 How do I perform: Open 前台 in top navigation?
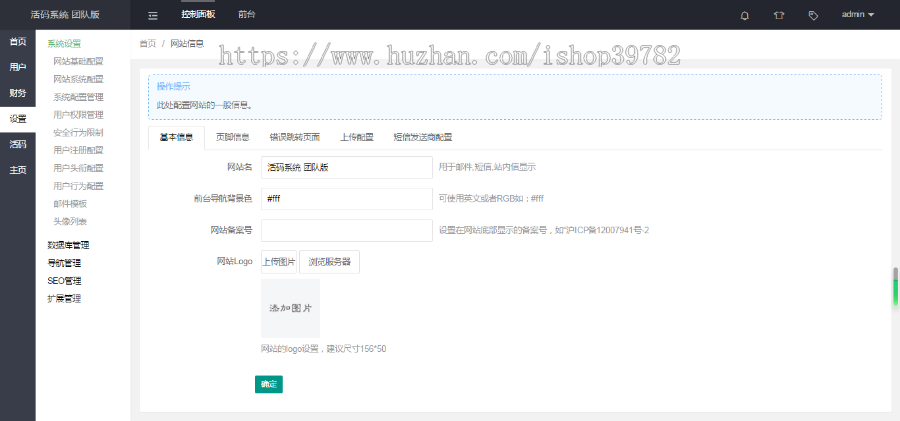246,14
